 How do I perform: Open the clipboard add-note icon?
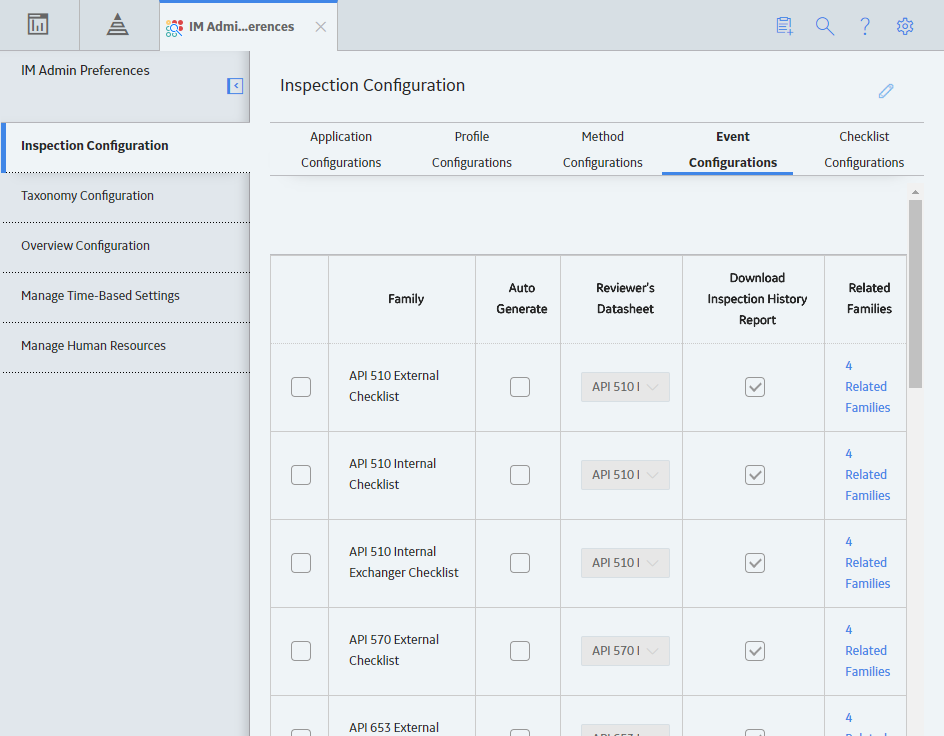(784, 26)
